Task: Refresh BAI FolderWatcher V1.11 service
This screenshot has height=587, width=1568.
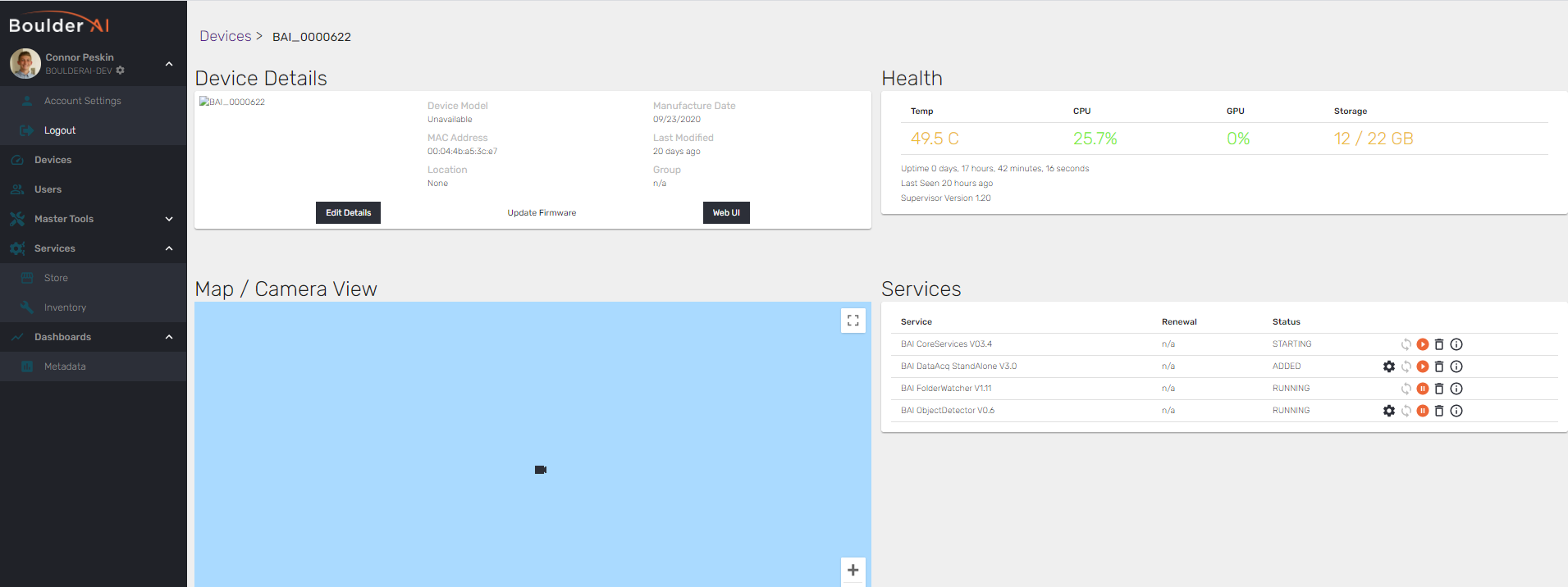Action: (x=1406, y=389)
